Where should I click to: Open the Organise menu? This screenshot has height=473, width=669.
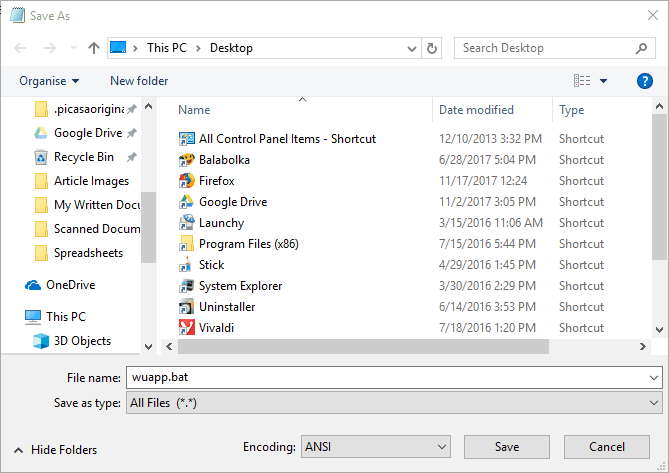48,81
